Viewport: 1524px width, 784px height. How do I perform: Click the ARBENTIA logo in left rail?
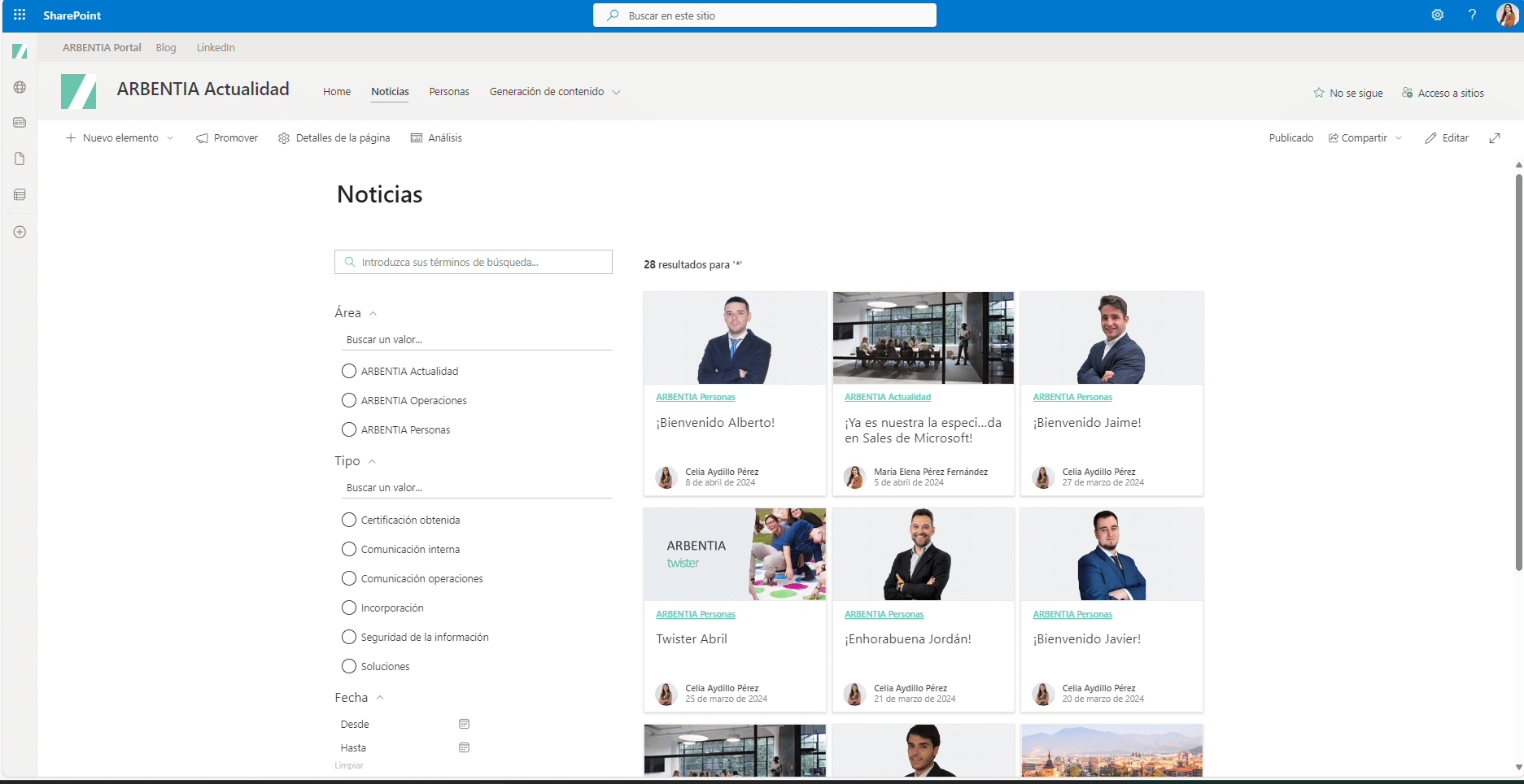(20, 51)
